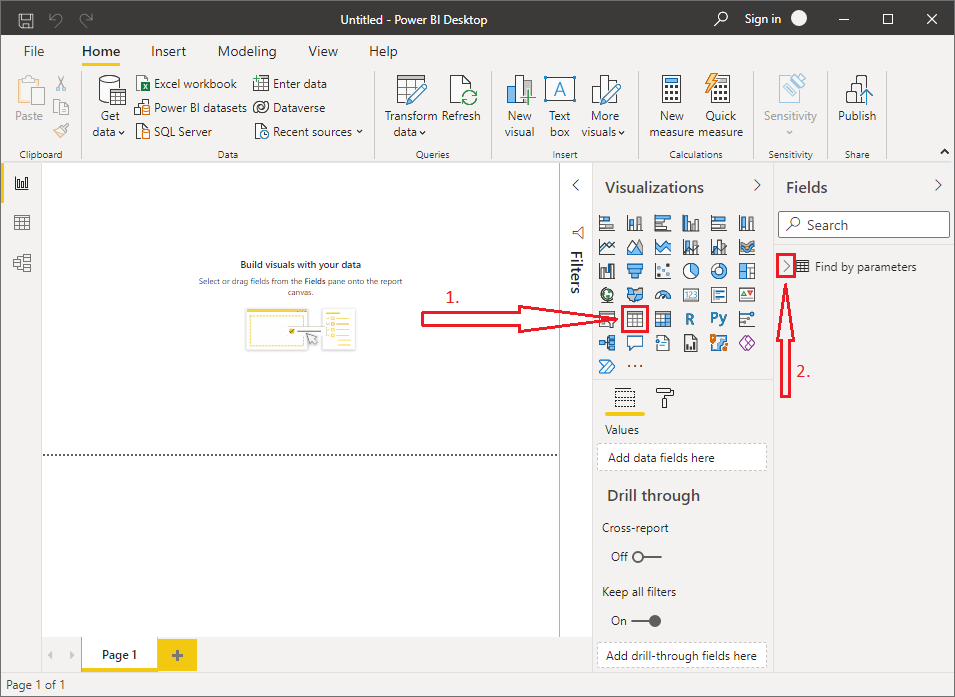
Task: Open the Modeling ribbon tab
Action: (x=247, y=51)
